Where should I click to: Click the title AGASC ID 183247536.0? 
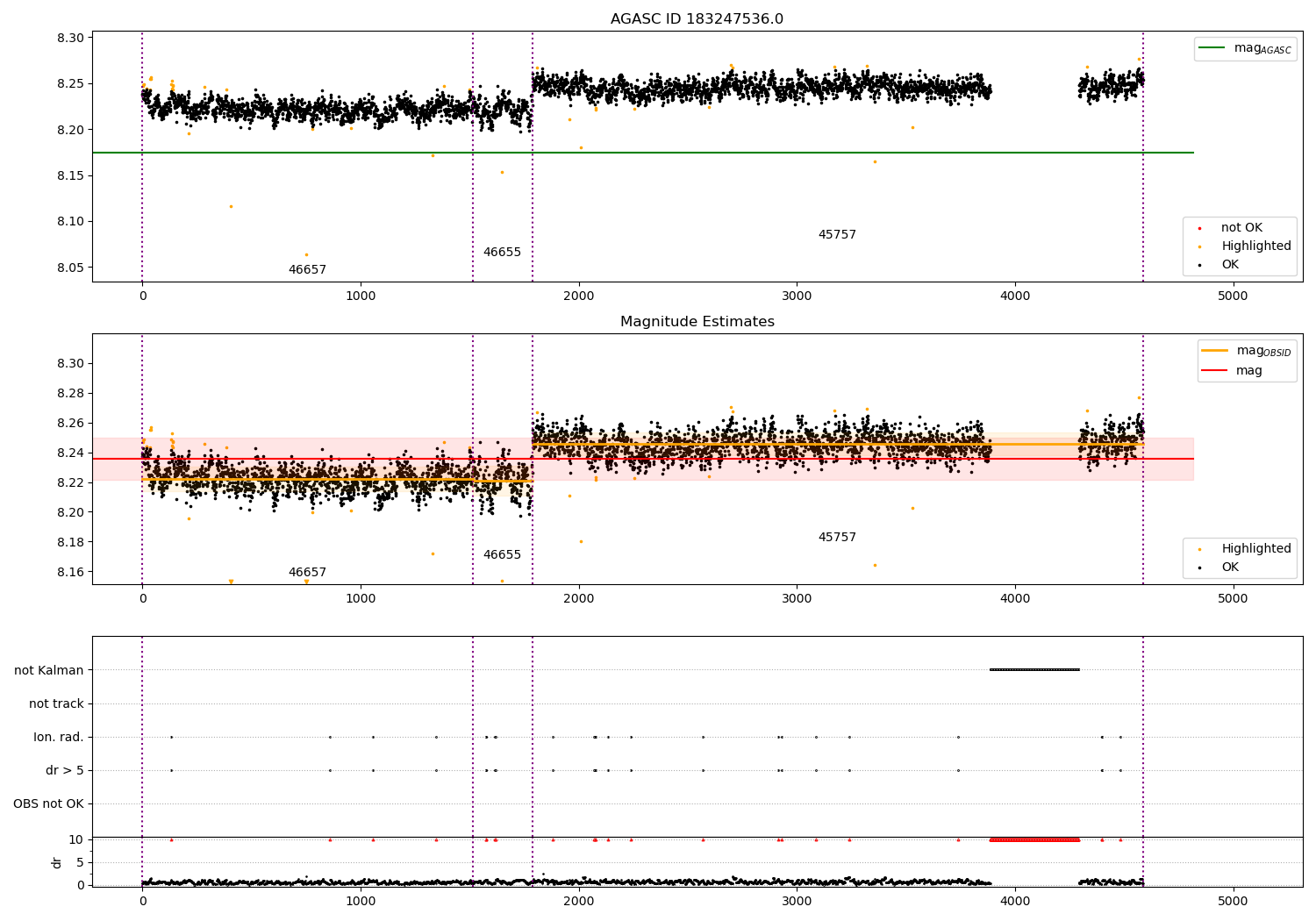697,19
